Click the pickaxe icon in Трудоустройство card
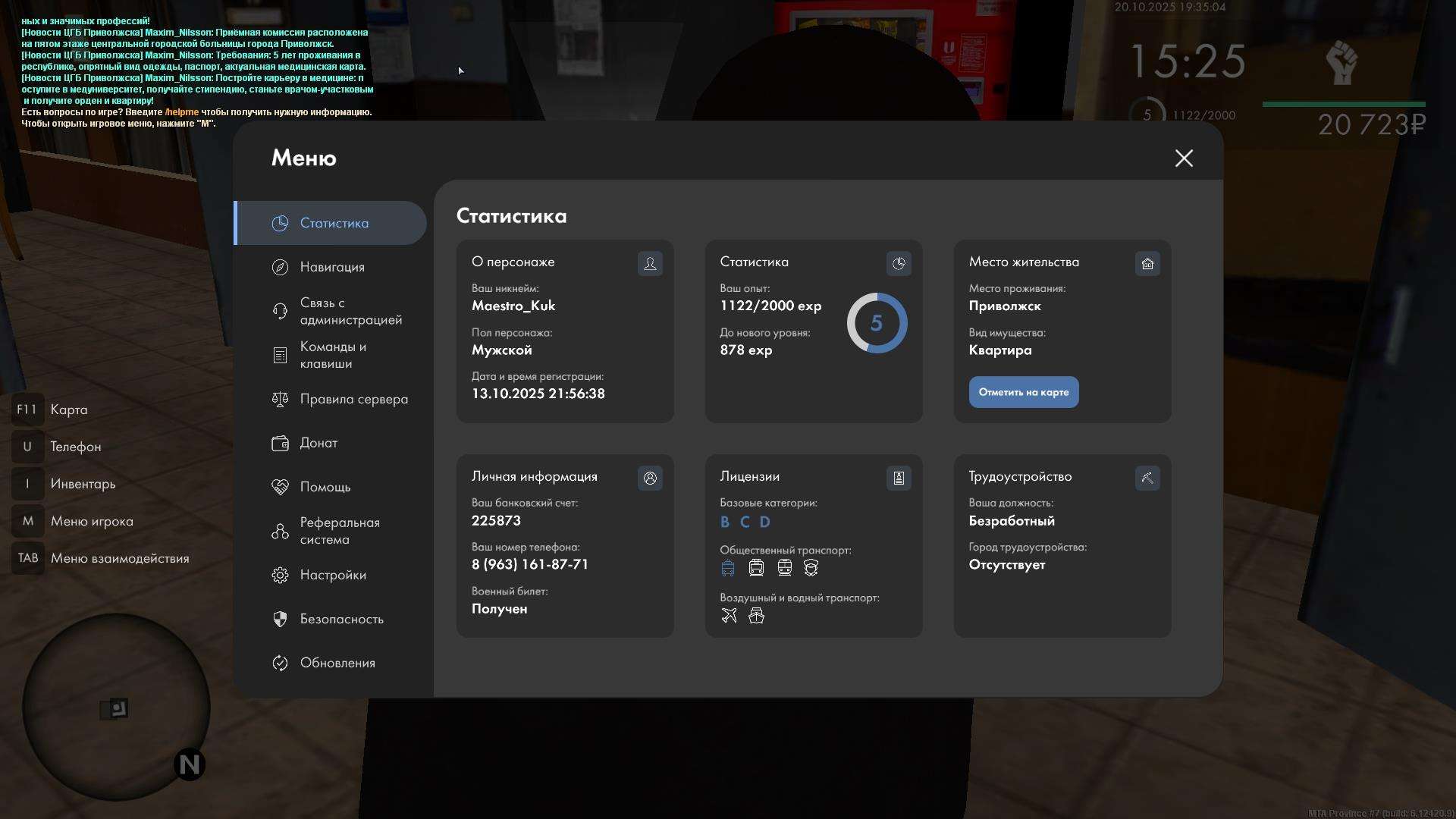Screen dimensions: 1456x819 [x=1147, y=478]
